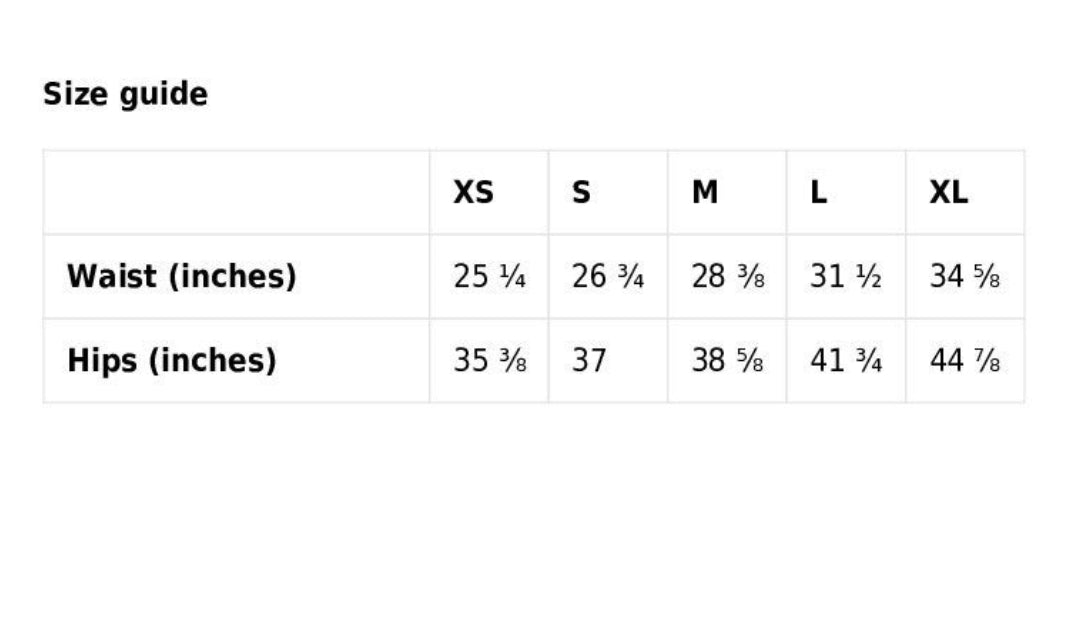The height and width of the screenshot is (633, 1080).
Task: Select the L size column header
Action: pos(818,192)
